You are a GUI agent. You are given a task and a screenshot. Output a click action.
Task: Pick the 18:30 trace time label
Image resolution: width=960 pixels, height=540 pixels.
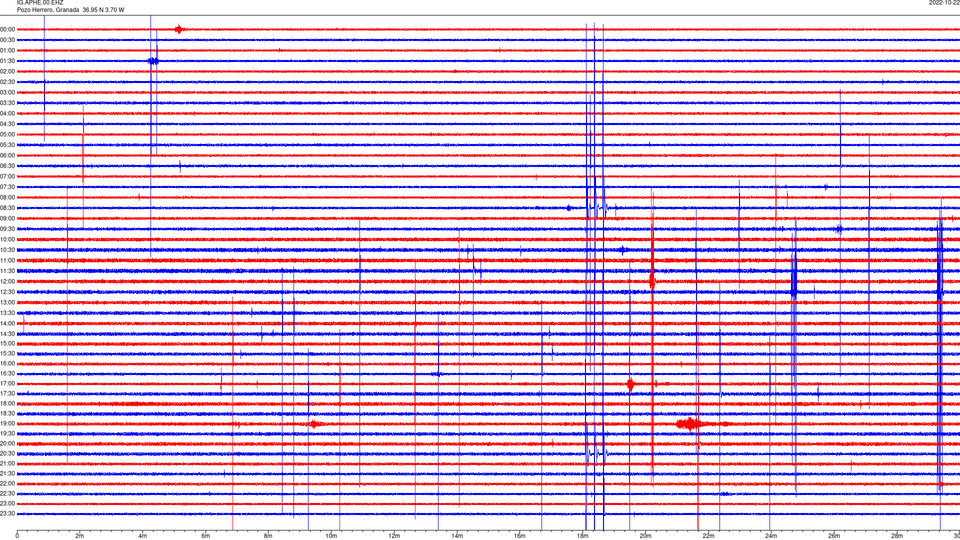pyautogui.click(x=8, y=414)
